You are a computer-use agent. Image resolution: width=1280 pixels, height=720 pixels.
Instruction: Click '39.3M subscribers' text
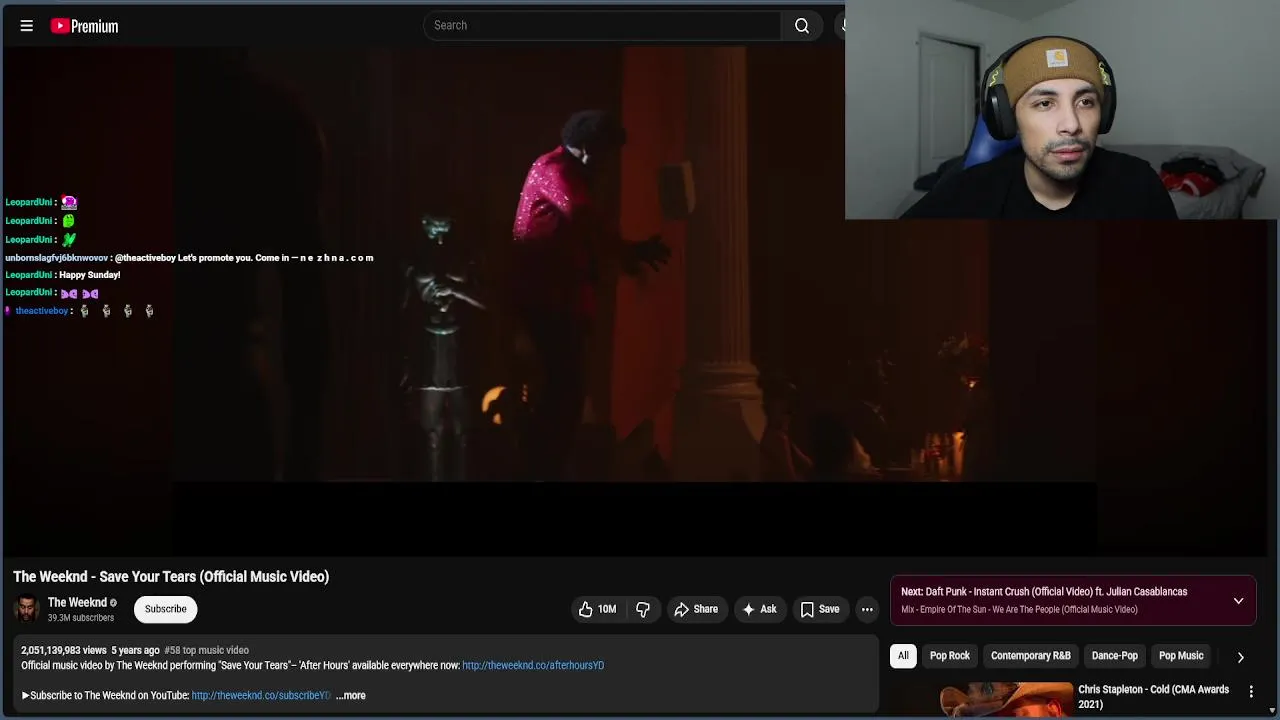(x=81, y=618)
